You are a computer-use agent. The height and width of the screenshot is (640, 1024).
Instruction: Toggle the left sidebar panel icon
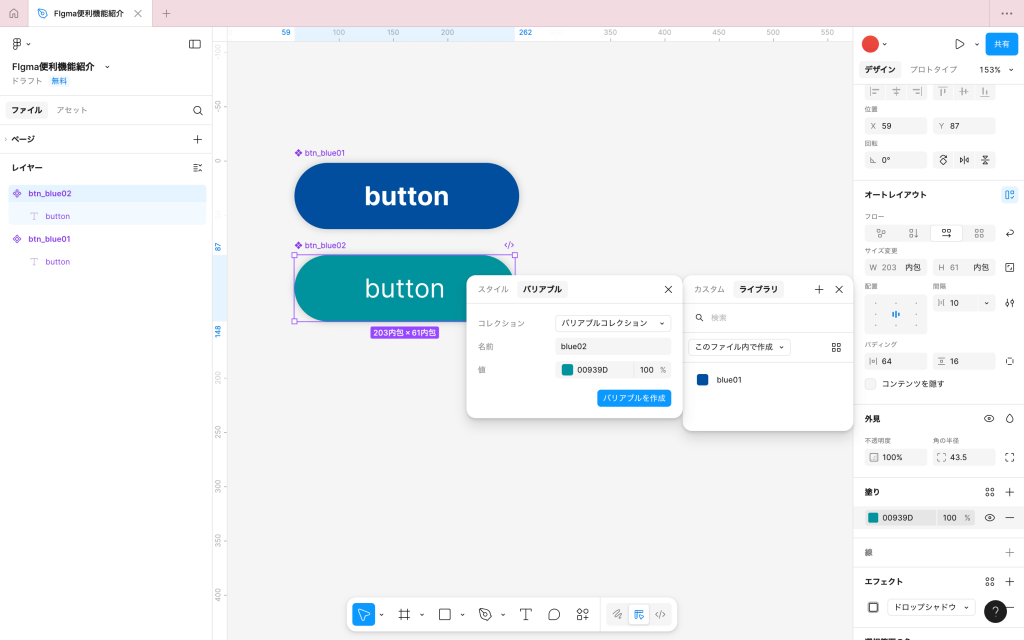pyautogui.click(x=195, y=44)
